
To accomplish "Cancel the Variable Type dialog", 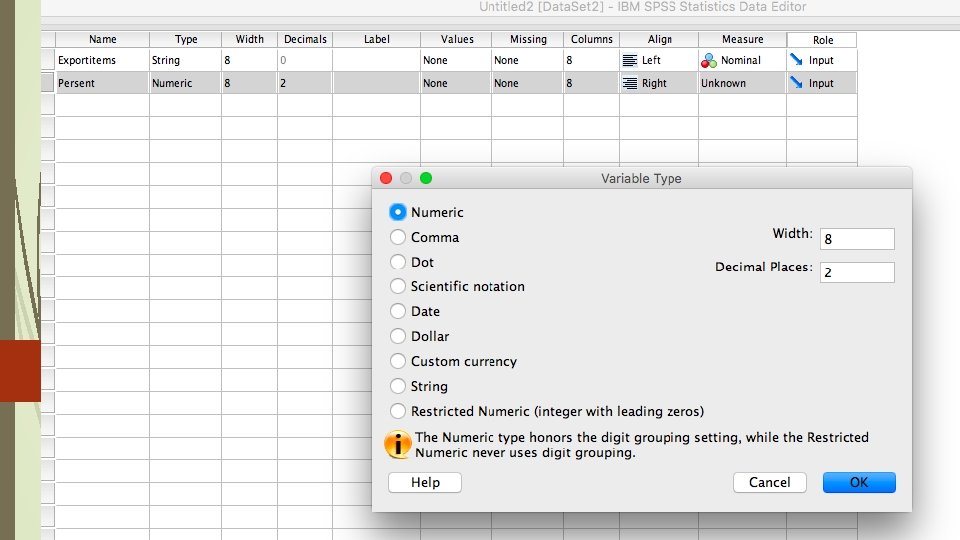I will coord(770,482).
